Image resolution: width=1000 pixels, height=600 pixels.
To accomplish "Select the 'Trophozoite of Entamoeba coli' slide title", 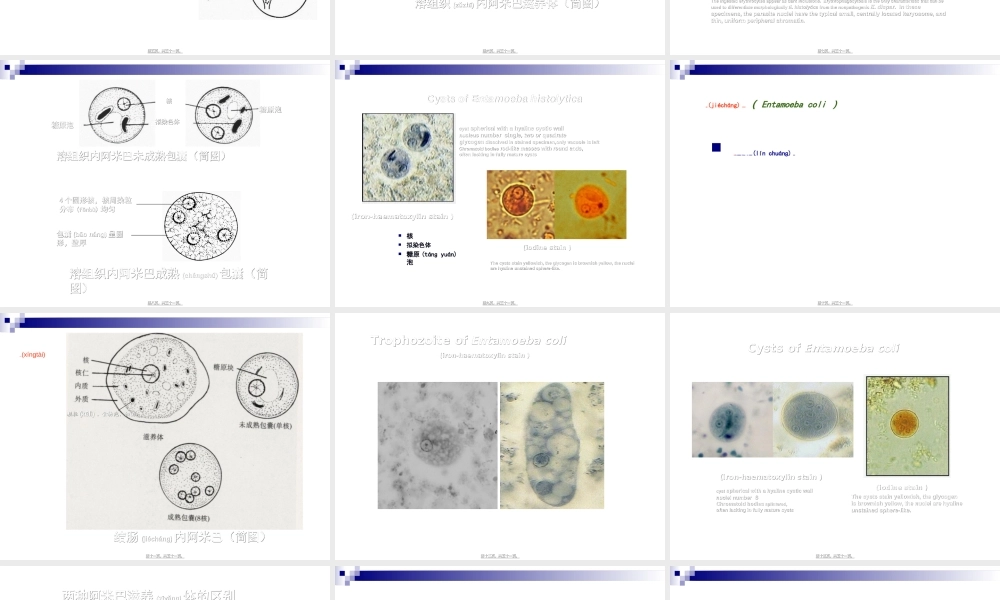I will point(468,341).
